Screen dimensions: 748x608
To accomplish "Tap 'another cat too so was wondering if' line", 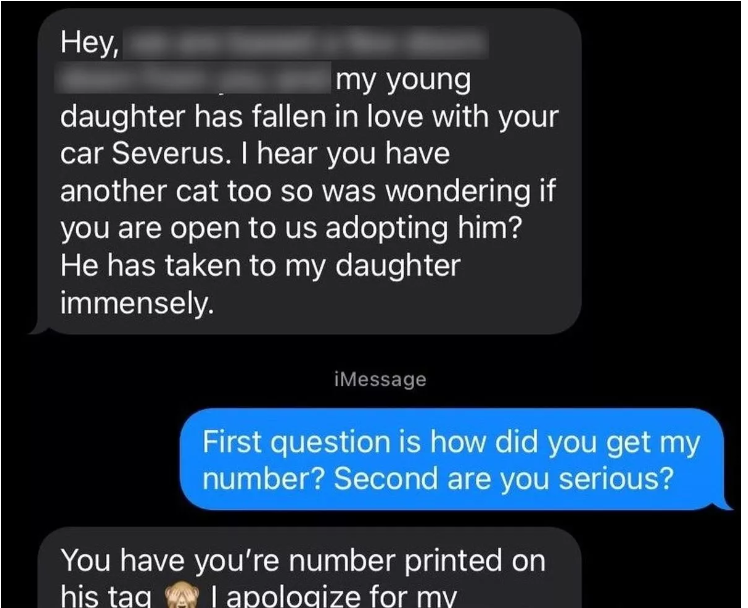I will coord(308,191).
